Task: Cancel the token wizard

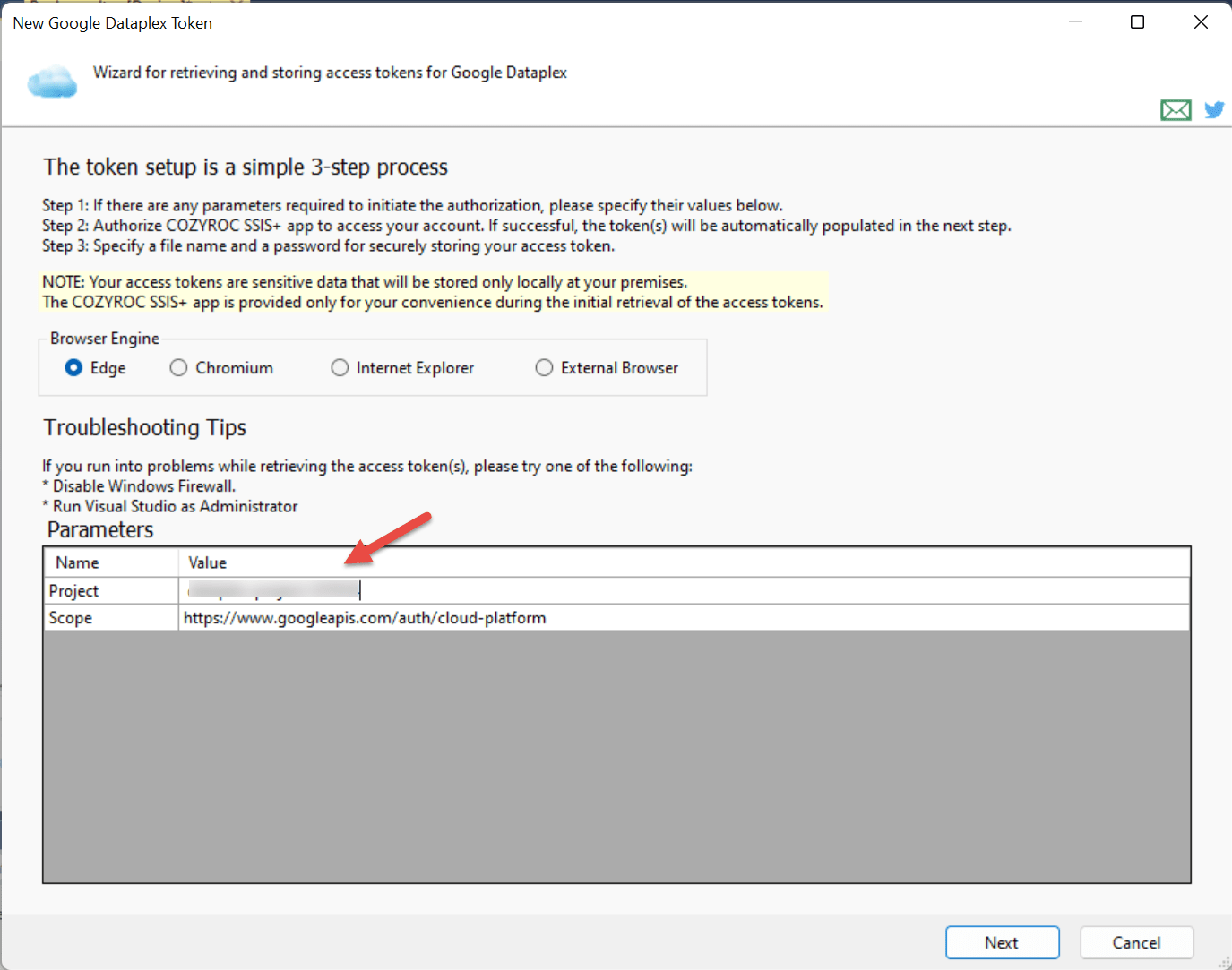Action: [1137, 942]
